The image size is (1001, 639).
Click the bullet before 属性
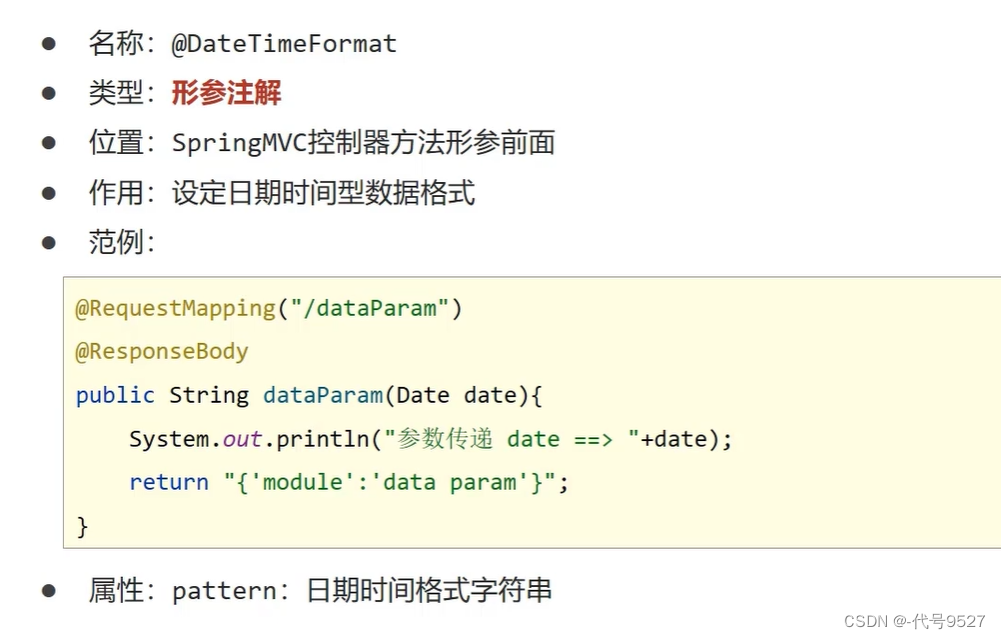pyautogui.click(x=49, y=591)
